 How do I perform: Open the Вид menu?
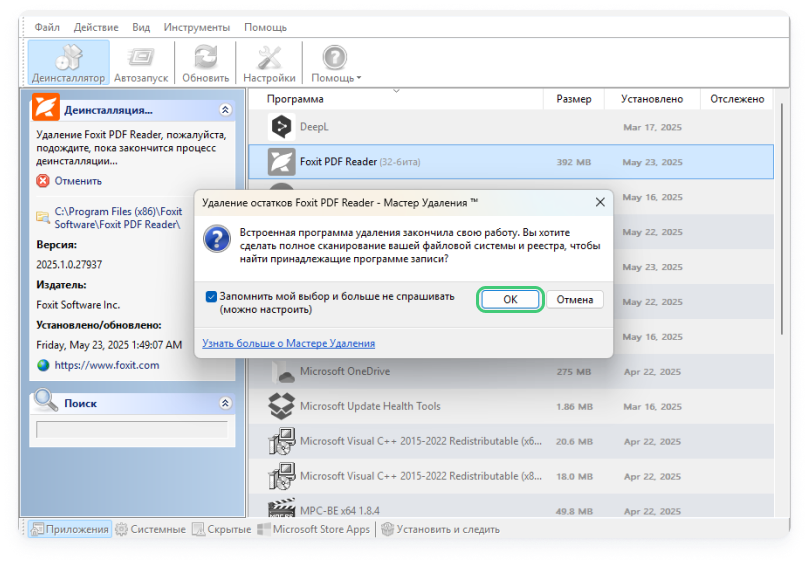(141, 27)
